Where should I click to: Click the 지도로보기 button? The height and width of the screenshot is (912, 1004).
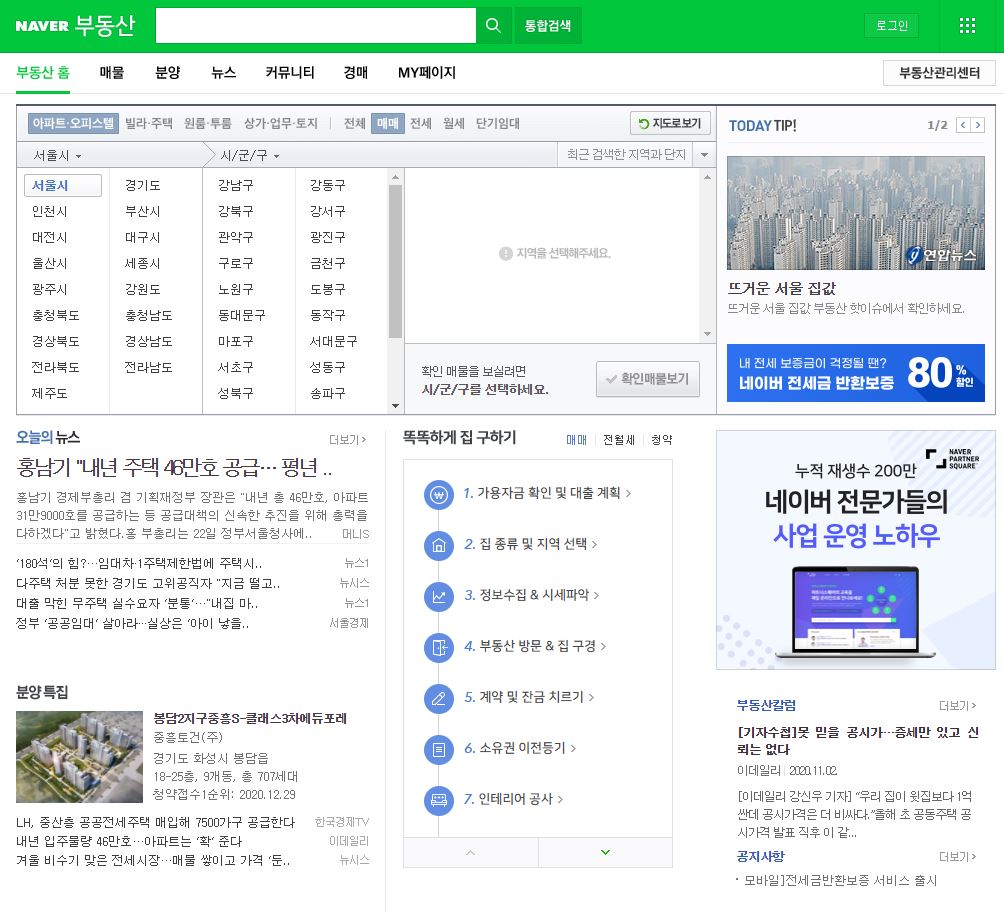pos(670,123)
